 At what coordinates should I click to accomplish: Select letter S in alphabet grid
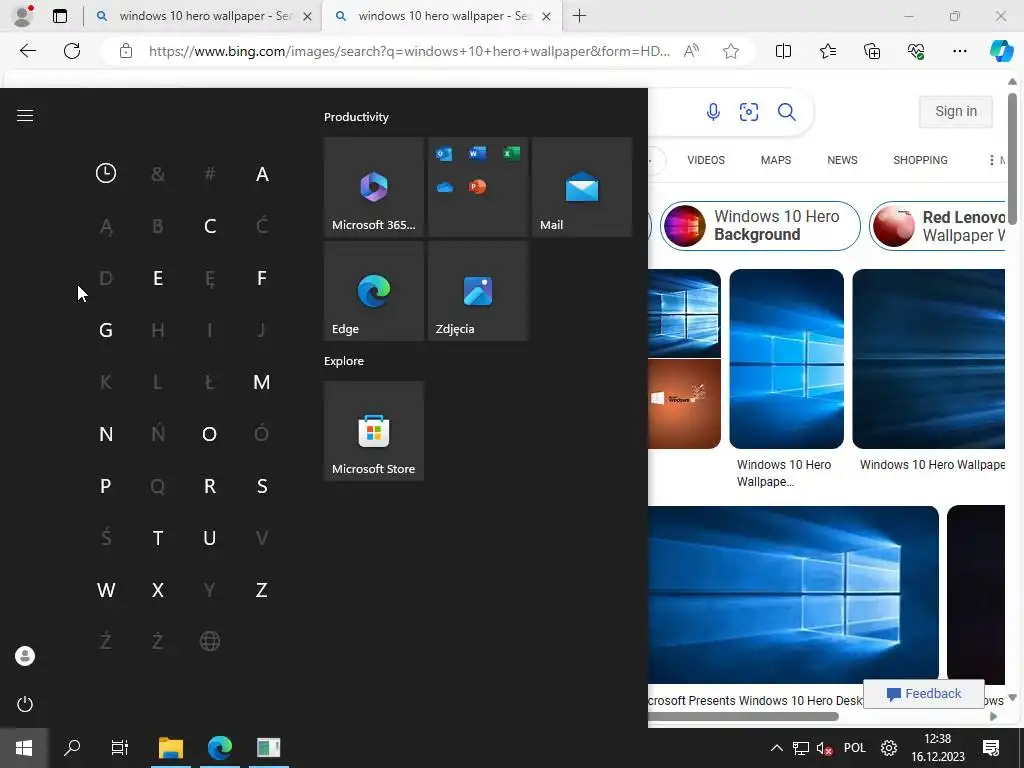262,486
